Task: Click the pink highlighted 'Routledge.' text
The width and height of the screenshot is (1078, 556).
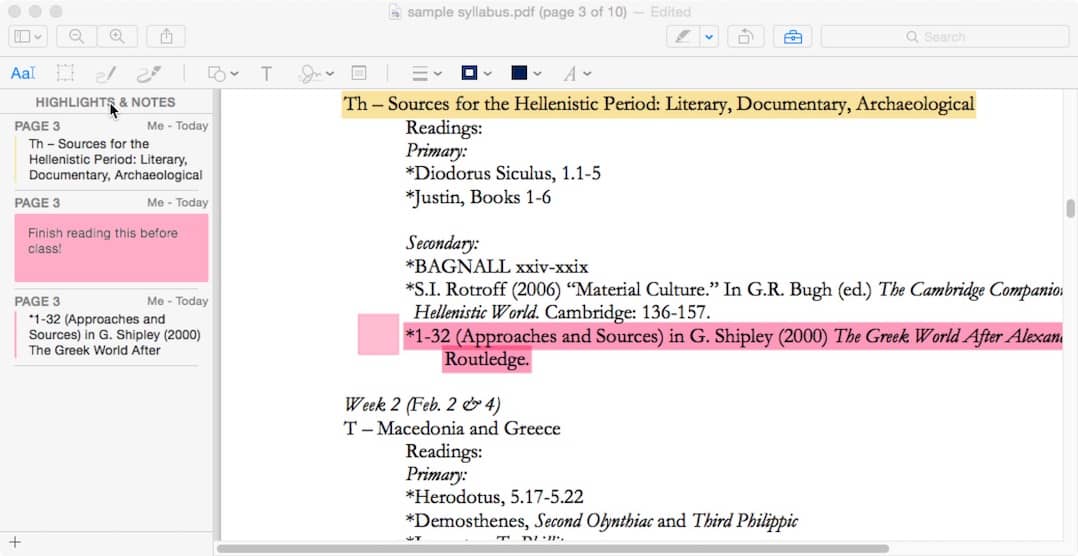Action: 487,359
